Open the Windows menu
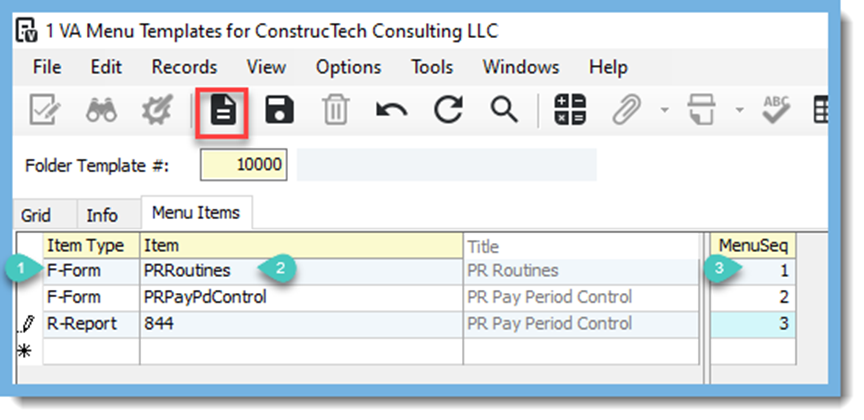Viewport: 864px width, 420px height. pos(521,67)
